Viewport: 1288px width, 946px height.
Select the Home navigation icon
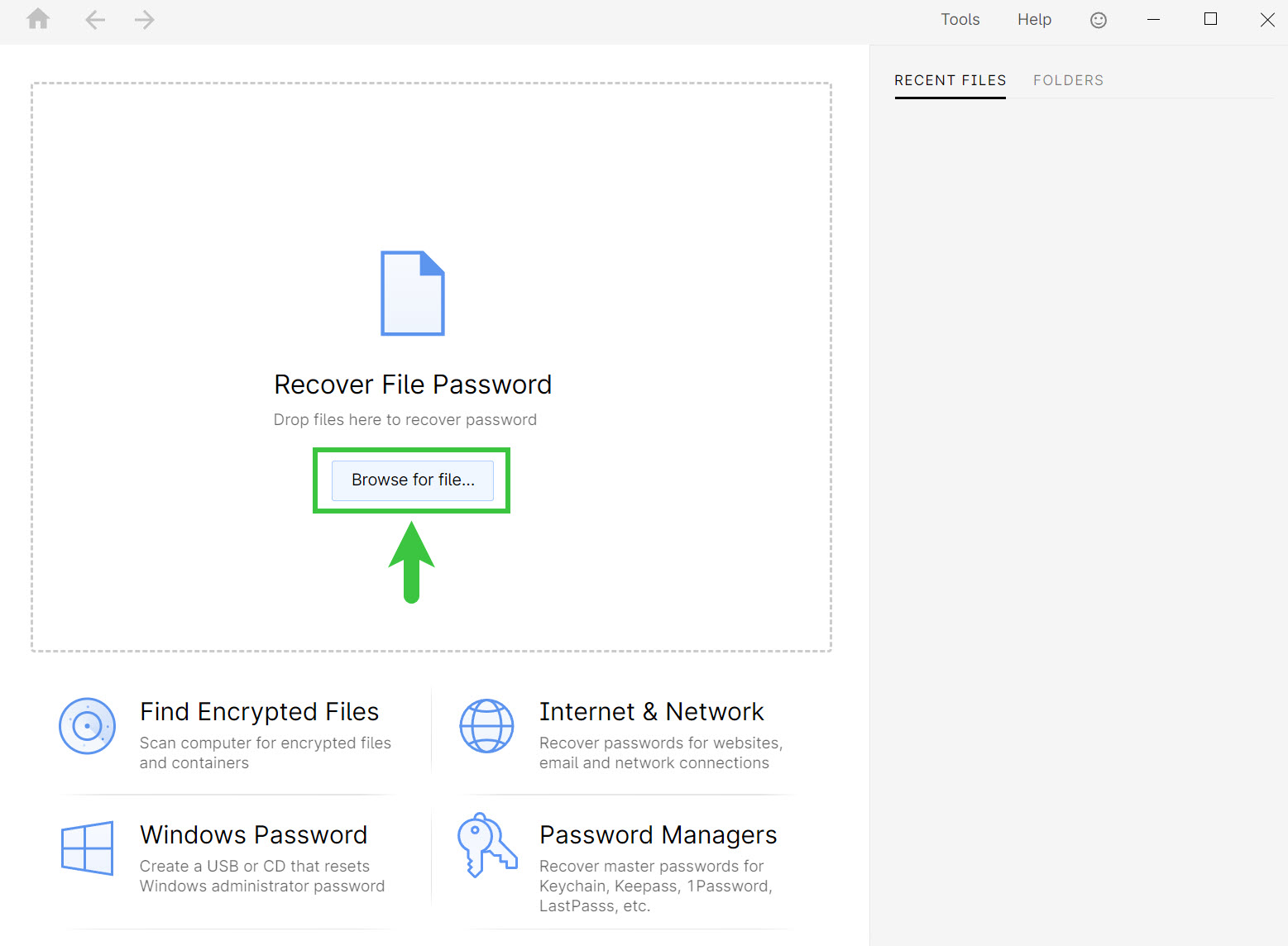coord(37,19)
